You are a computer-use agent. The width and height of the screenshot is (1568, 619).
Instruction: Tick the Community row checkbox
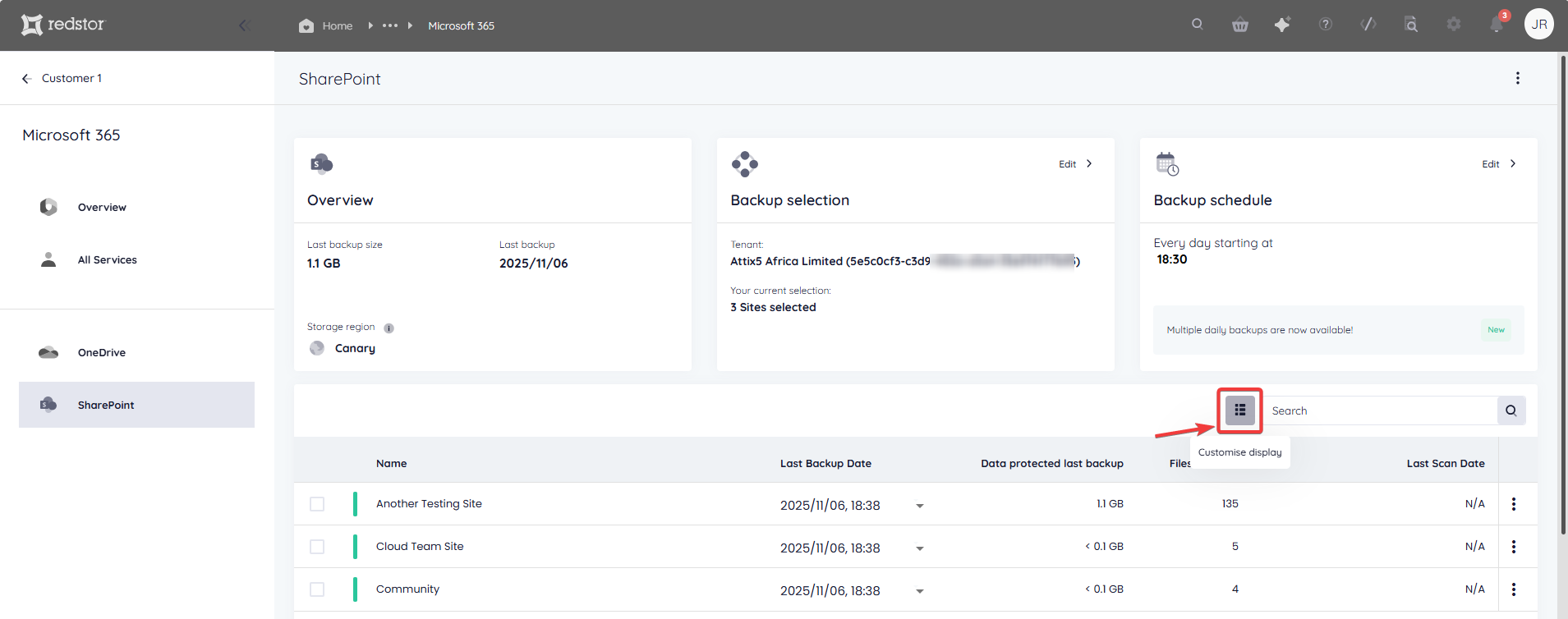[x=317, y=589]
